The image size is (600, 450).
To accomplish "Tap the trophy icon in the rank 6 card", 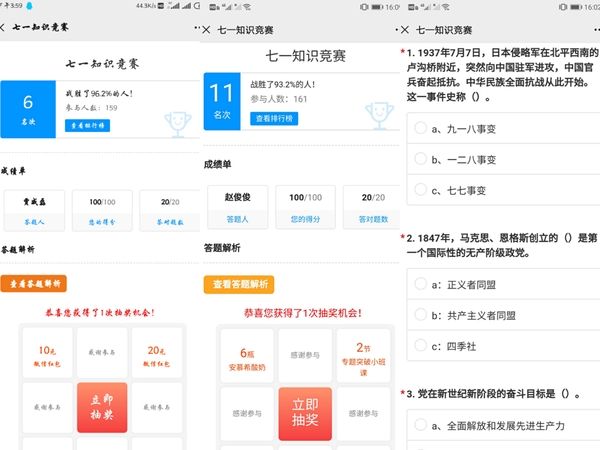I will (174, 118).
